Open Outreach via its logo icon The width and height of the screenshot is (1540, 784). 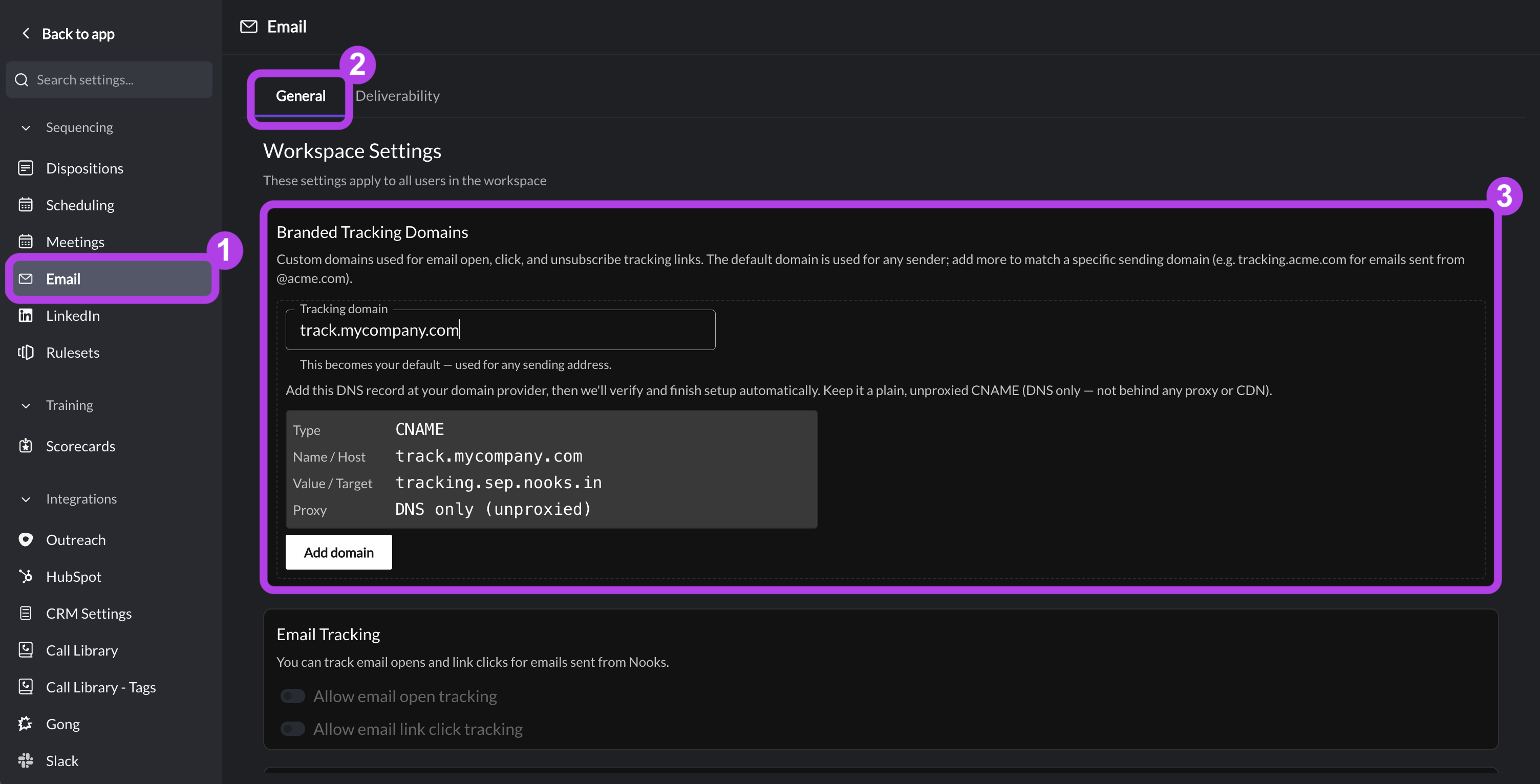[x=26, y=539]
